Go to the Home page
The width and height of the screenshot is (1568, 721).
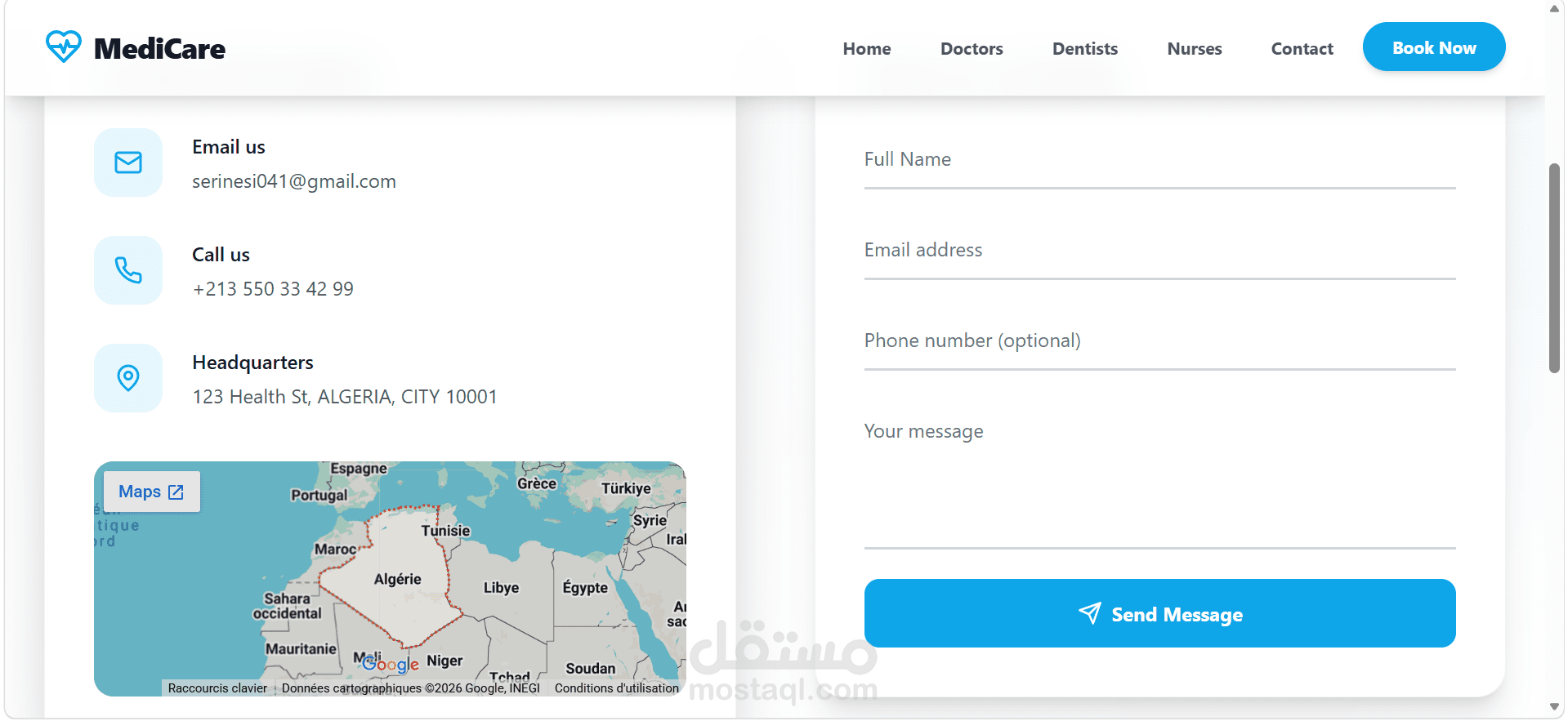[x=867, y=49]
